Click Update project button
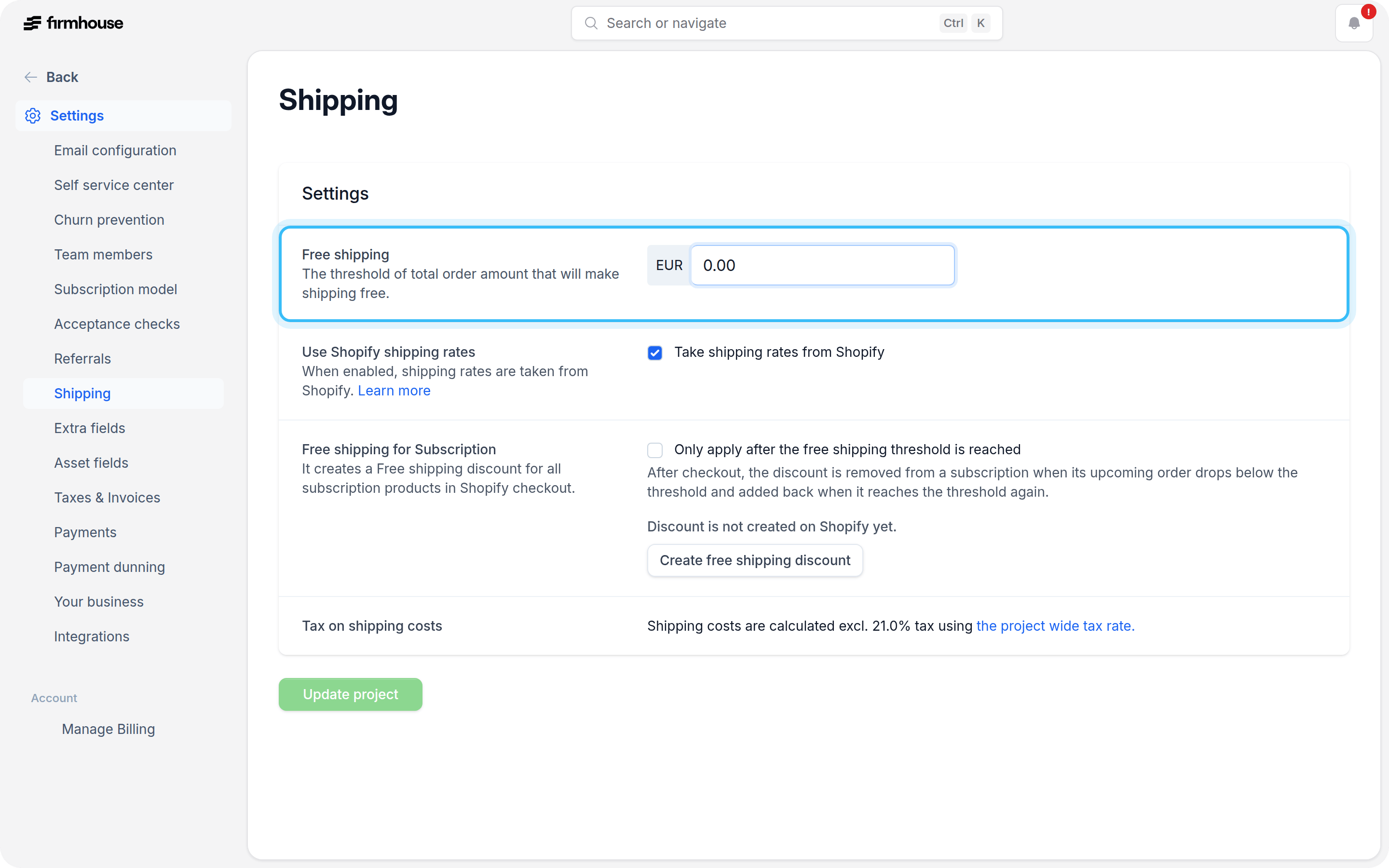Screen dimensions: 1389x868 pyautogui.click(x=351, y=694)
